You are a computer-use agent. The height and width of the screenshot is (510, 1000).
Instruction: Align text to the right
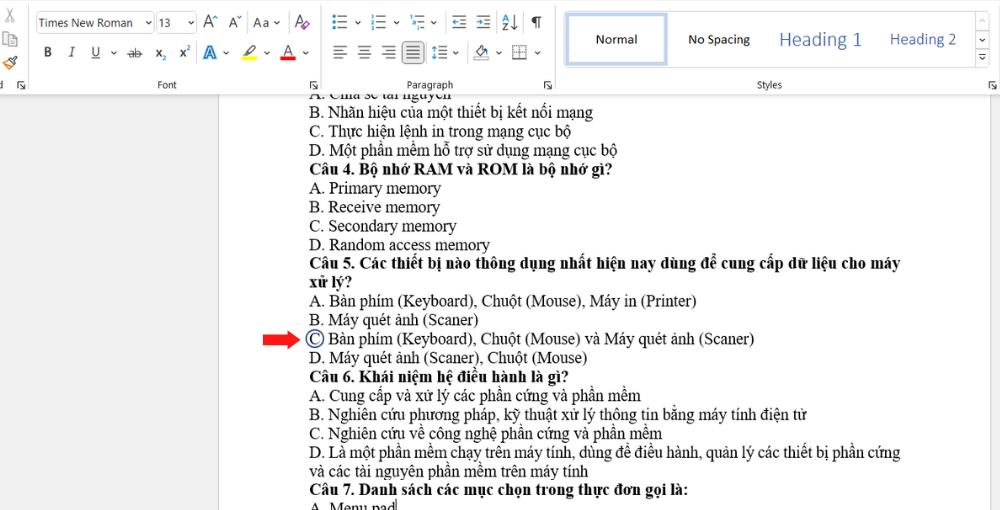point(388,52)
